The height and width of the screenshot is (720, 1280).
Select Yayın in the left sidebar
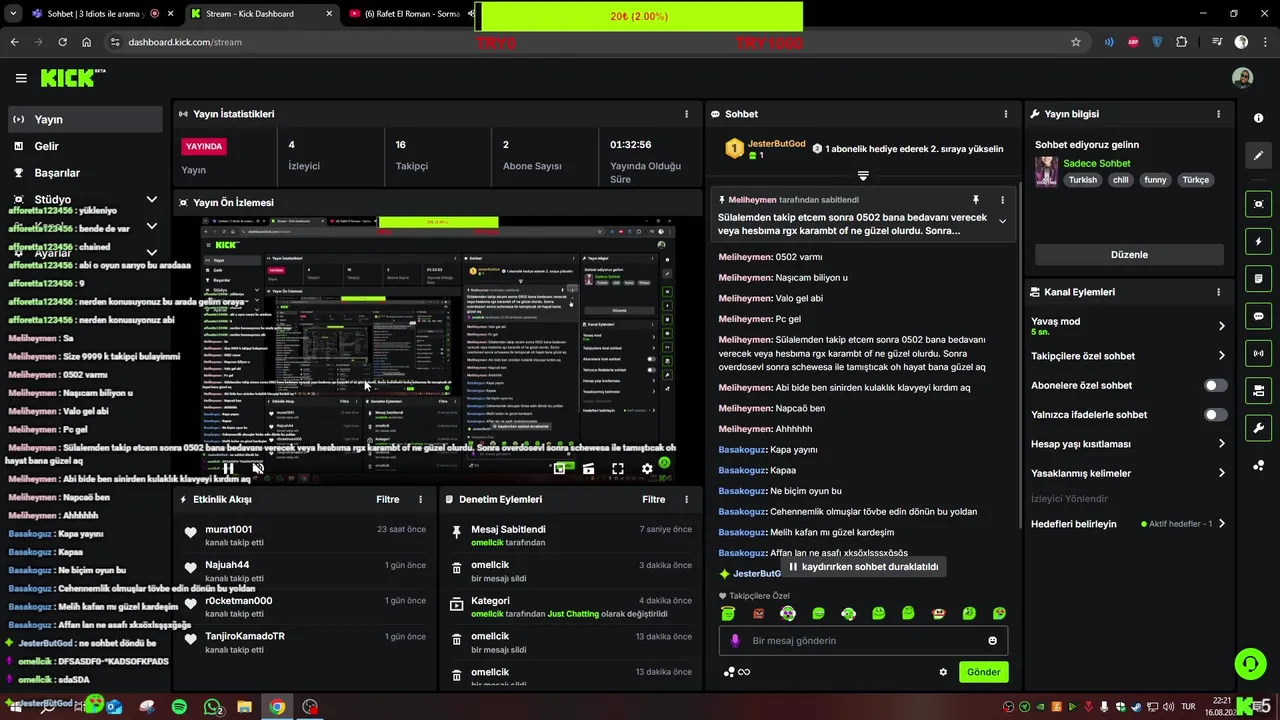click(x=85, y=119)
